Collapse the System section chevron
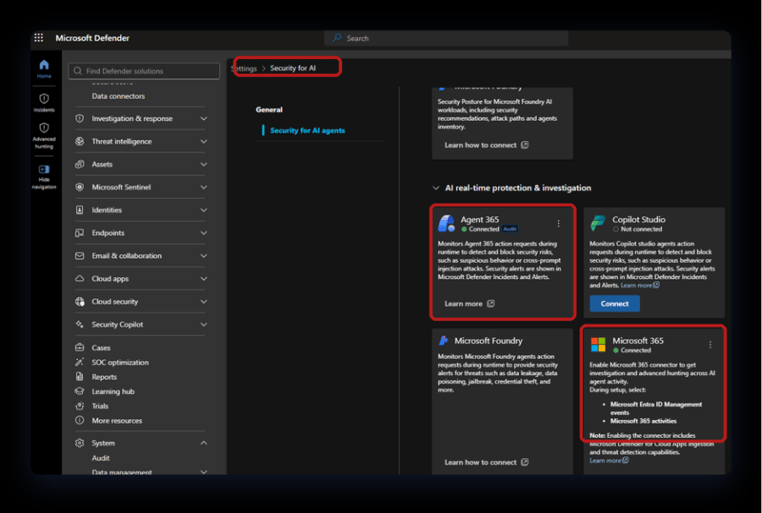This screenshot has height=513, width=762. (204, 443)
